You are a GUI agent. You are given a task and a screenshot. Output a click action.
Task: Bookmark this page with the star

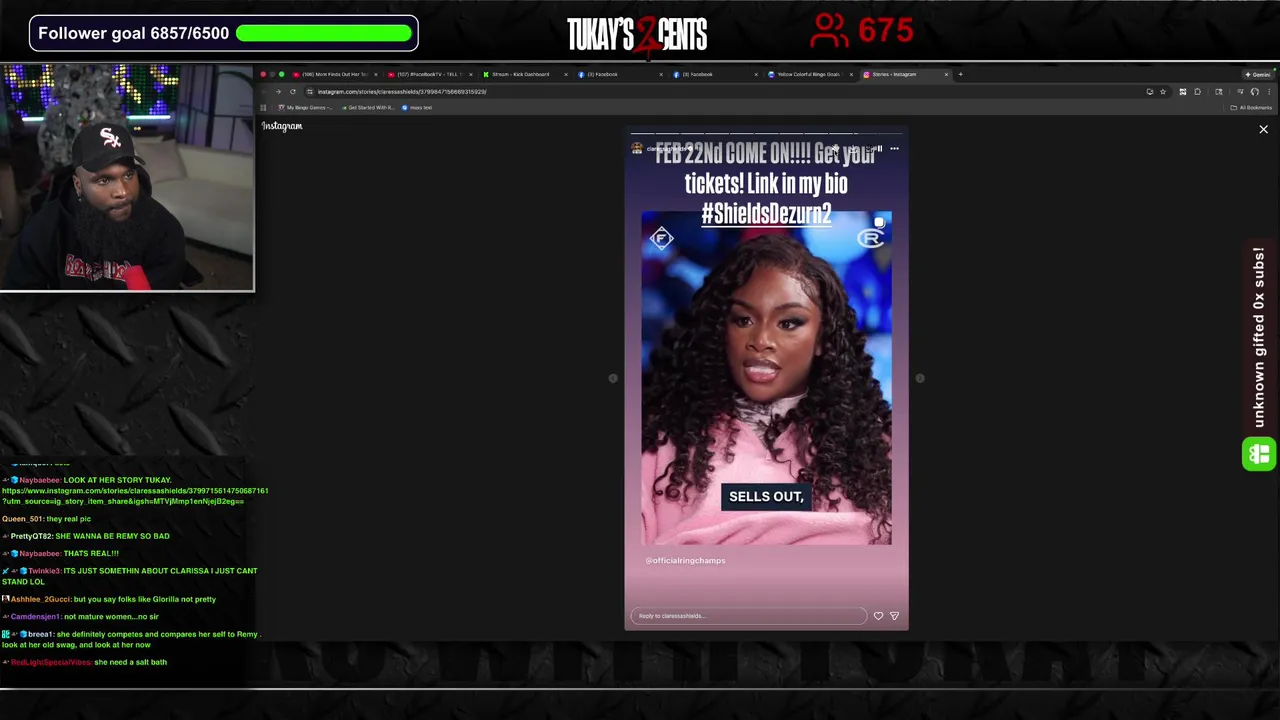[x=1162, y=92]
